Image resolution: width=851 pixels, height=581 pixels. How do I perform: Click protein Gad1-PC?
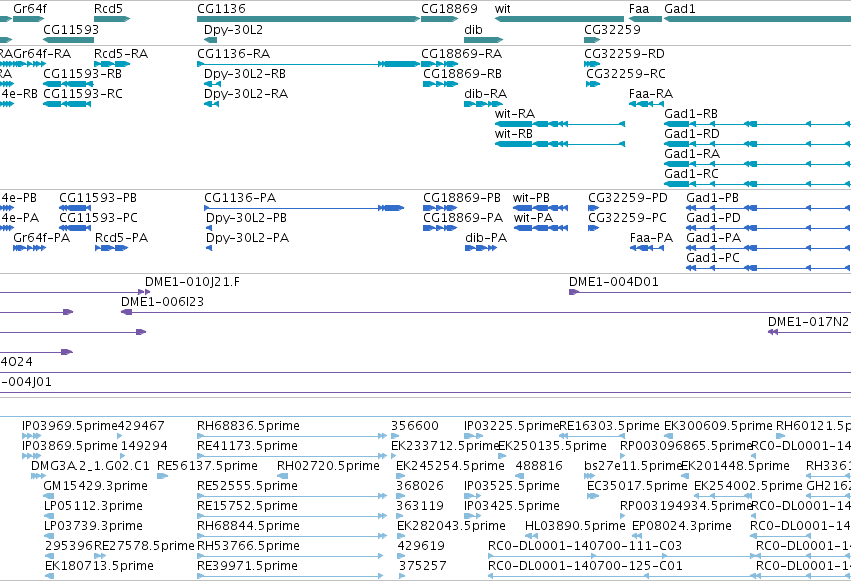(x=713, y=258)
